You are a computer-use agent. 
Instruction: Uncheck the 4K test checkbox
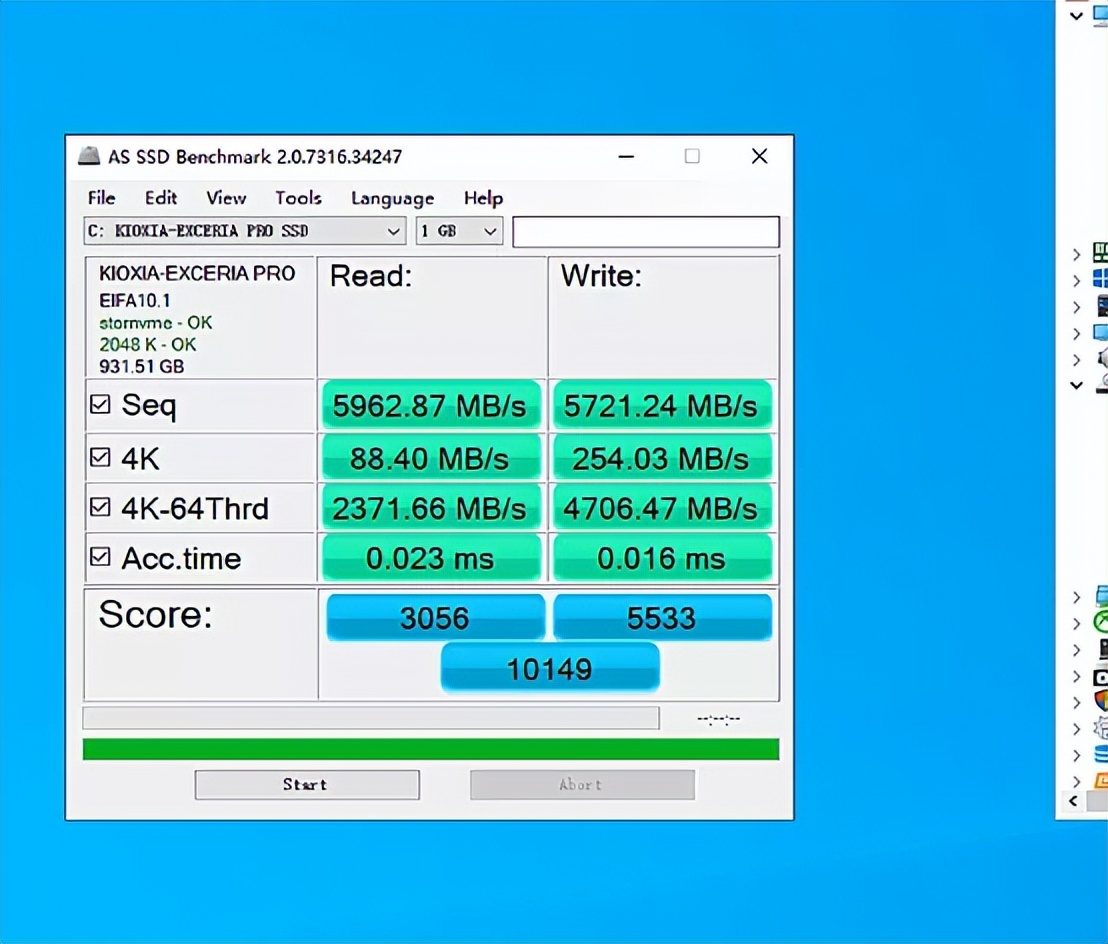click(x=100, y=458)
